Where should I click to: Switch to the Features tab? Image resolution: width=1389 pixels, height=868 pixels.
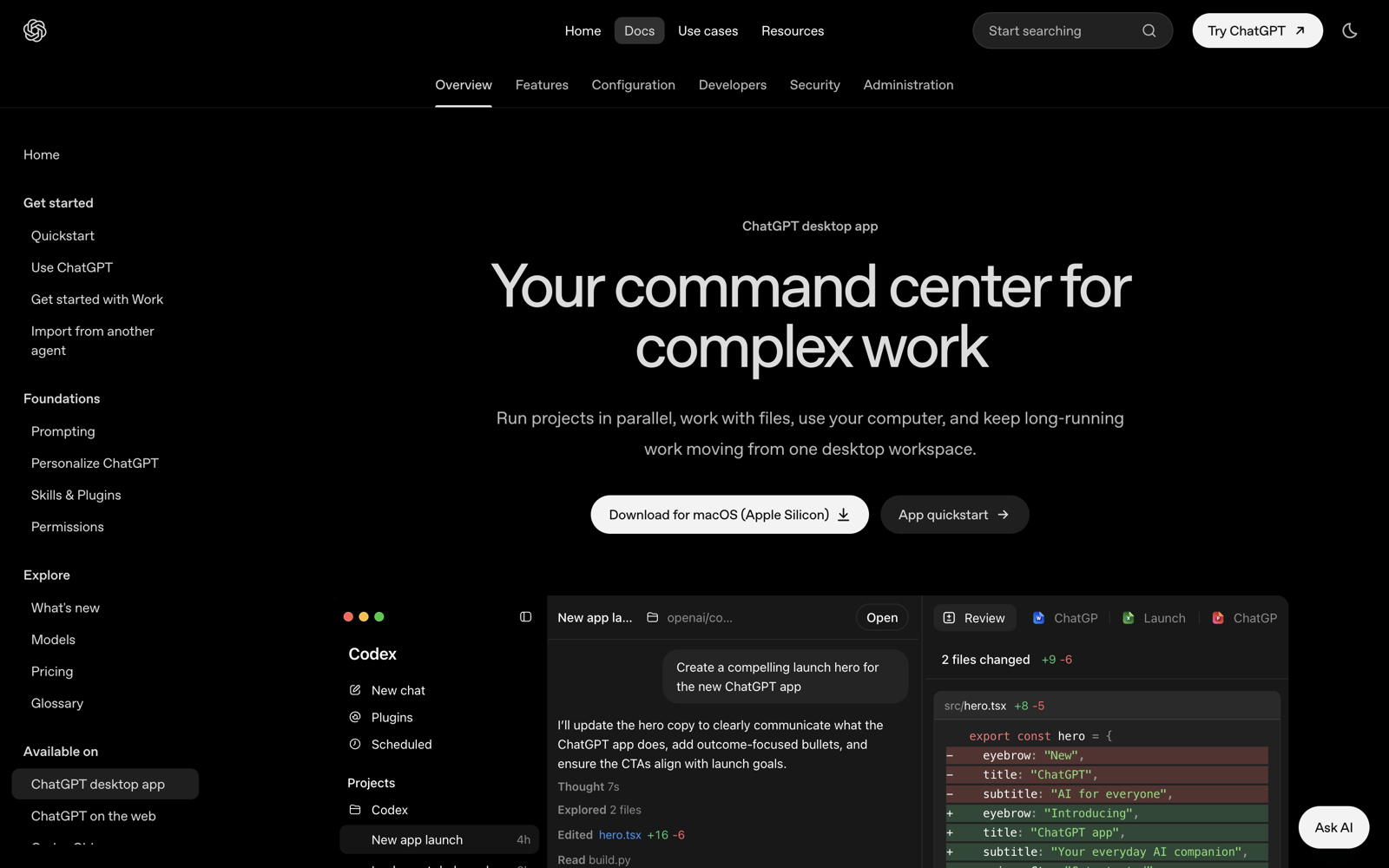[542, 85]
